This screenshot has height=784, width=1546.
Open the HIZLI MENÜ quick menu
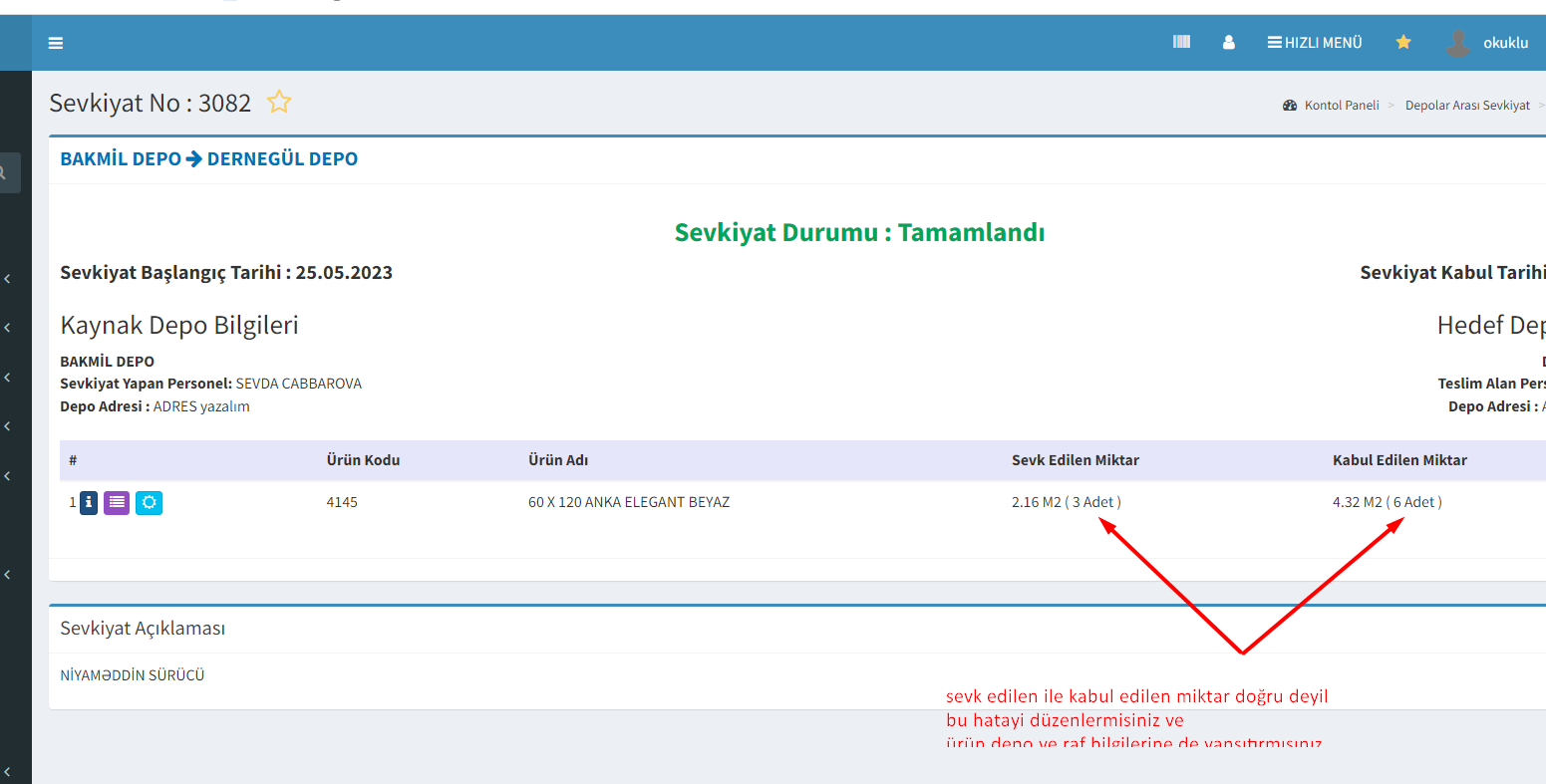[1315, 43]
